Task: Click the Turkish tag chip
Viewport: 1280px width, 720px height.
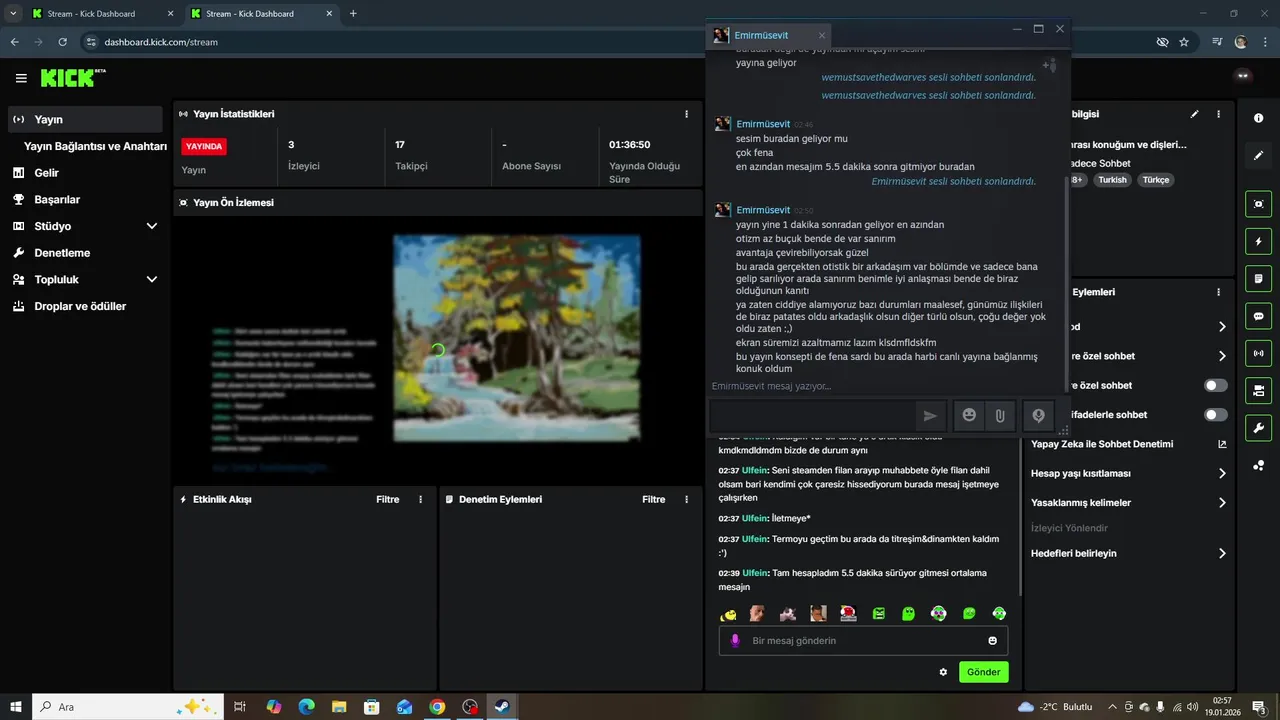Action: tap(1112, 180)
